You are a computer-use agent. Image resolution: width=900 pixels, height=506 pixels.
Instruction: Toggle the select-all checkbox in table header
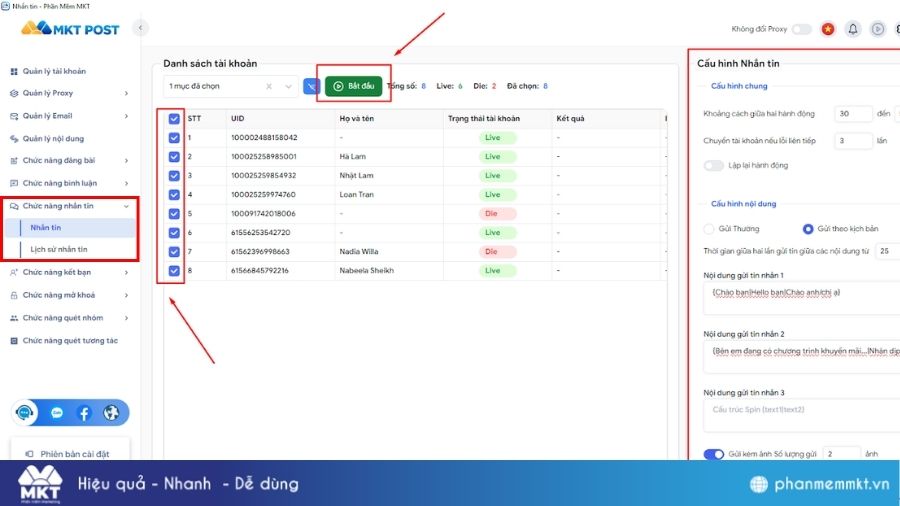click(174, 119)
